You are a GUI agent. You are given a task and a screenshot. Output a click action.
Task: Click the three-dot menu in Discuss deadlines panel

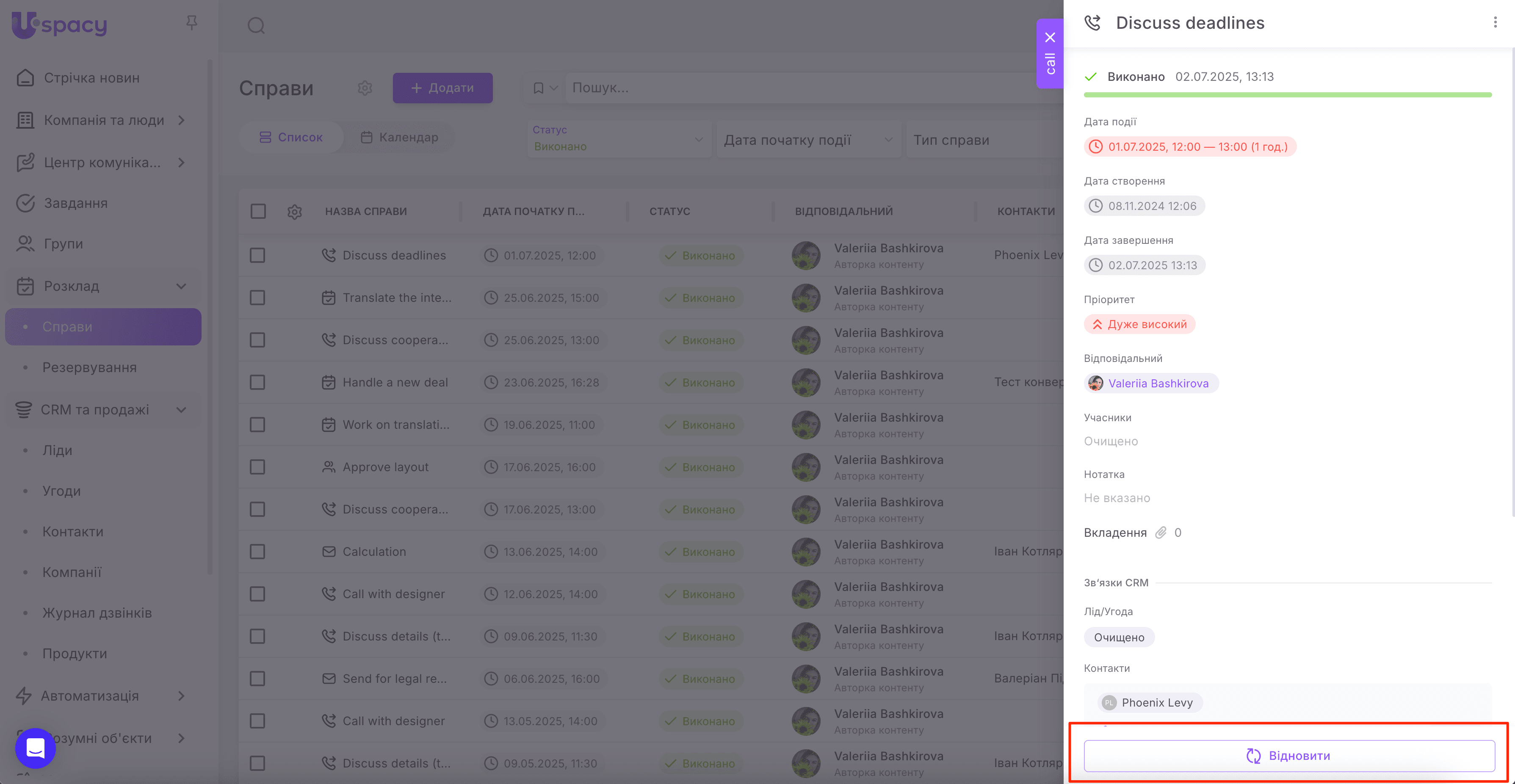point(1494,22)
